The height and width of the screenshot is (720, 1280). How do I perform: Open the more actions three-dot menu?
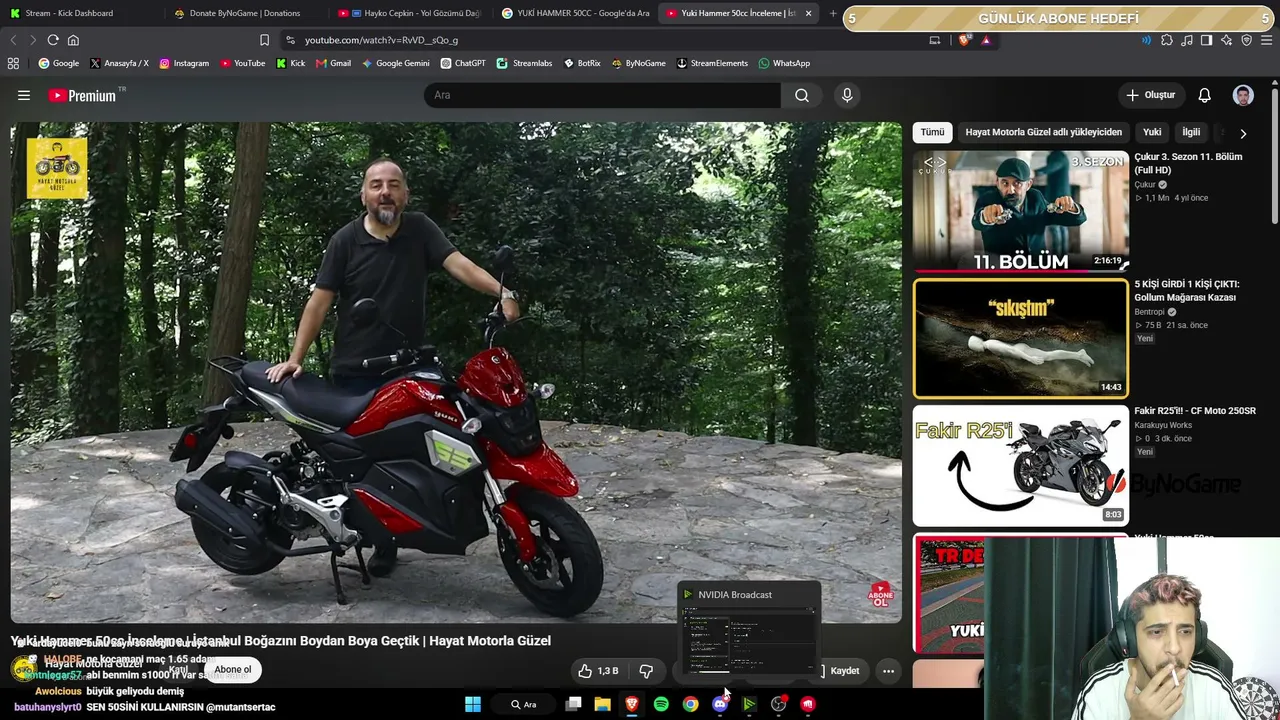coord(888,671)
